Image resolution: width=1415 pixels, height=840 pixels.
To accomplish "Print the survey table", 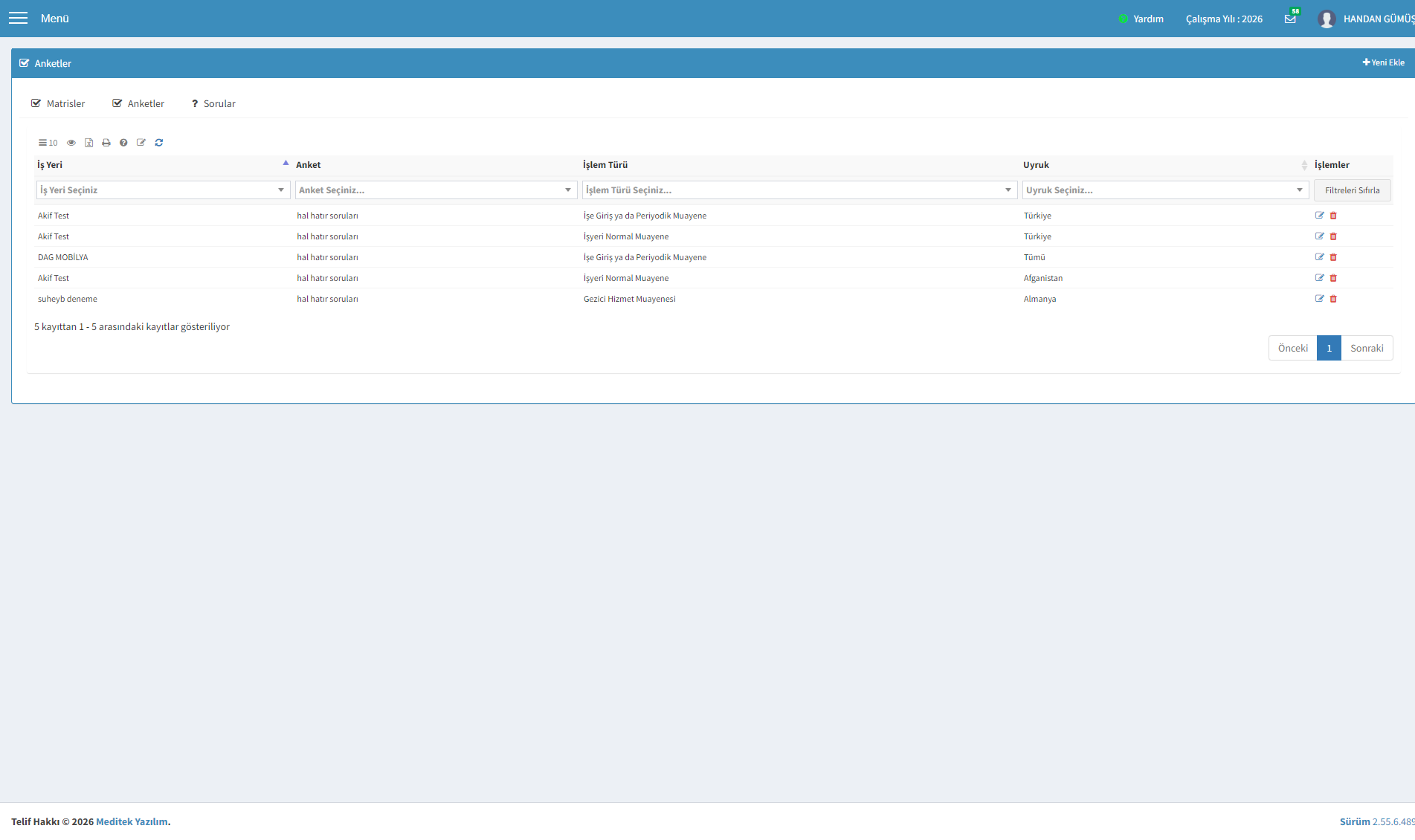I will (106, 143).
